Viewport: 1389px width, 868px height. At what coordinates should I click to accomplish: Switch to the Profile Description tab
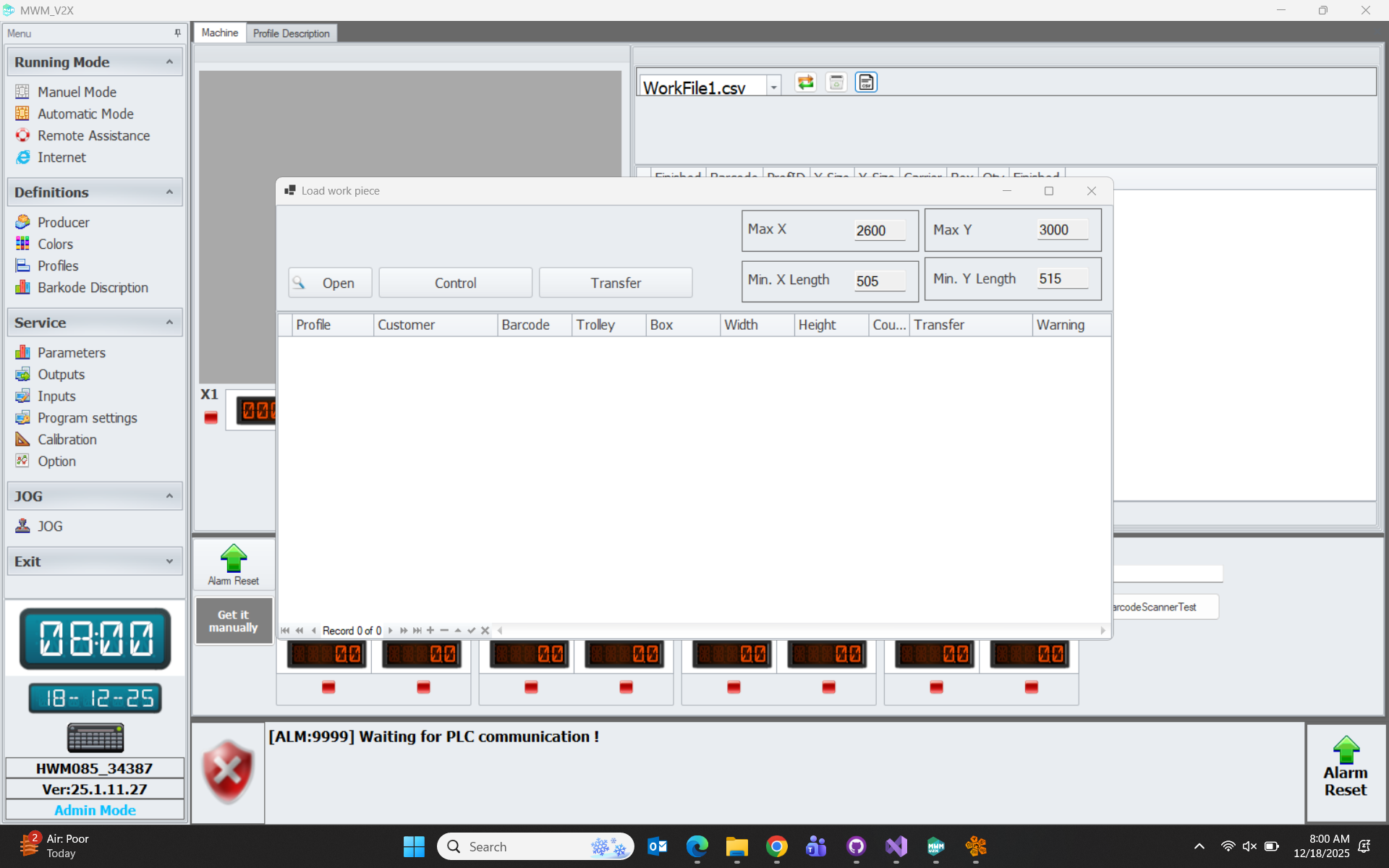(291, 33)
